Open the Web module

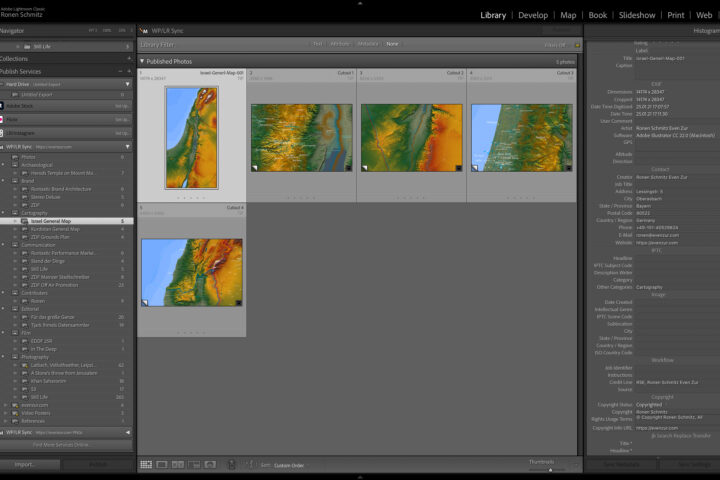pyautogui.click(x=704, y=15)
